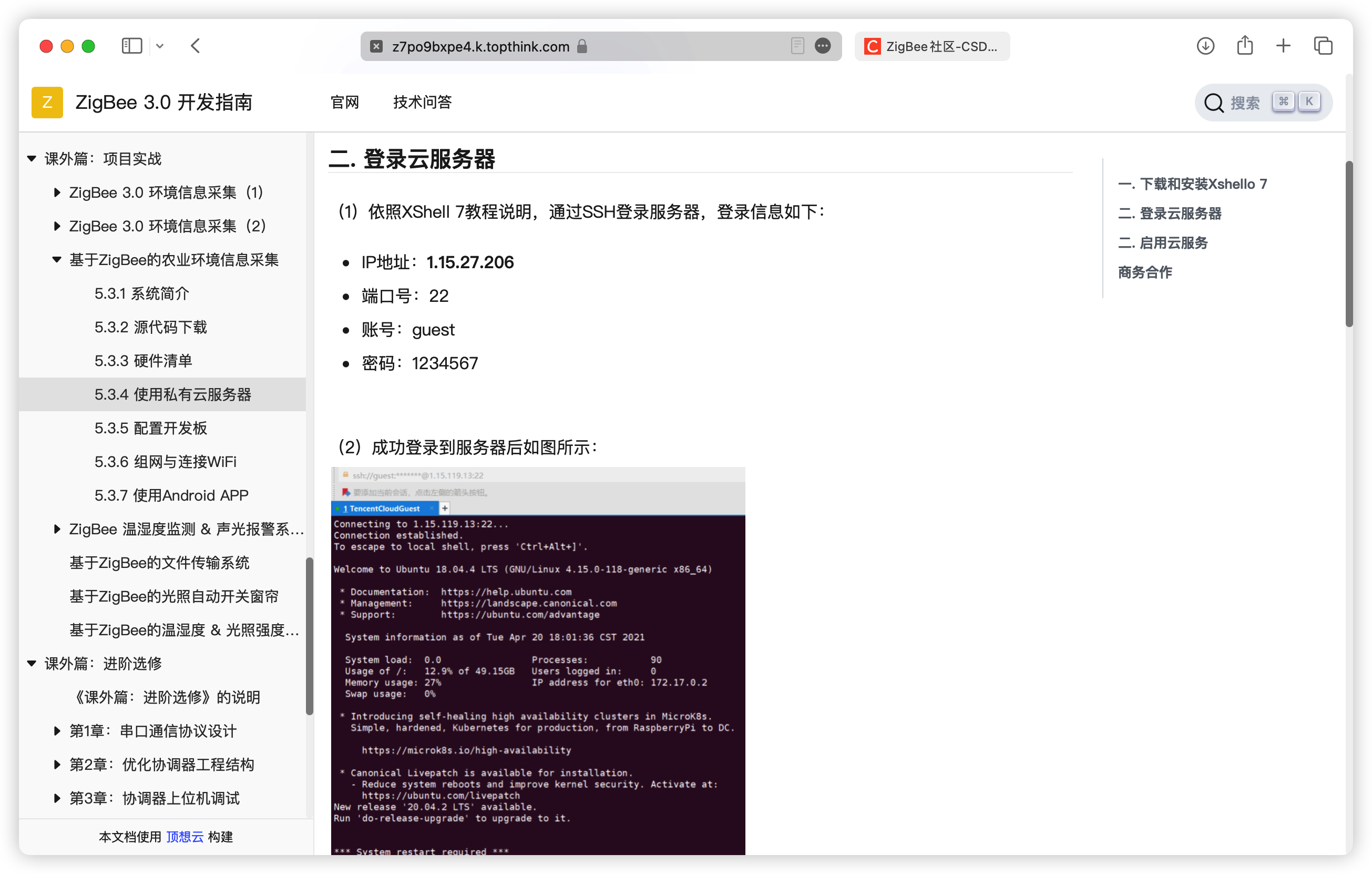Switch to ZigBee社区-CSDN tab

pos(931,46)
